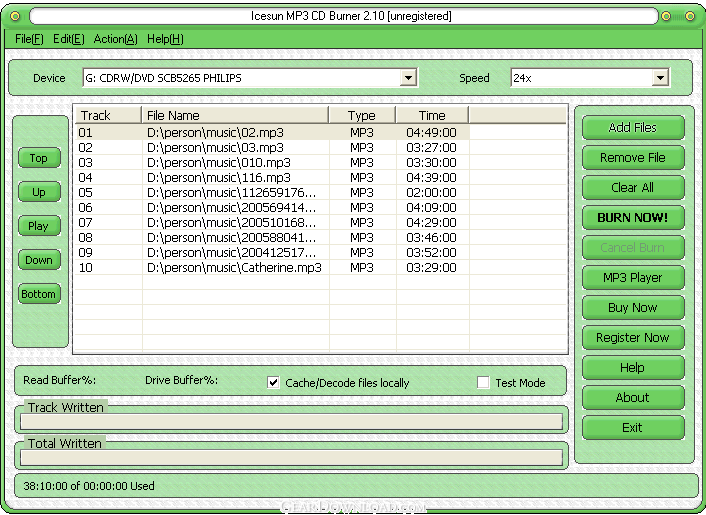Click the Speed field showing 24x
706x515 pixels.
point(590,78)
